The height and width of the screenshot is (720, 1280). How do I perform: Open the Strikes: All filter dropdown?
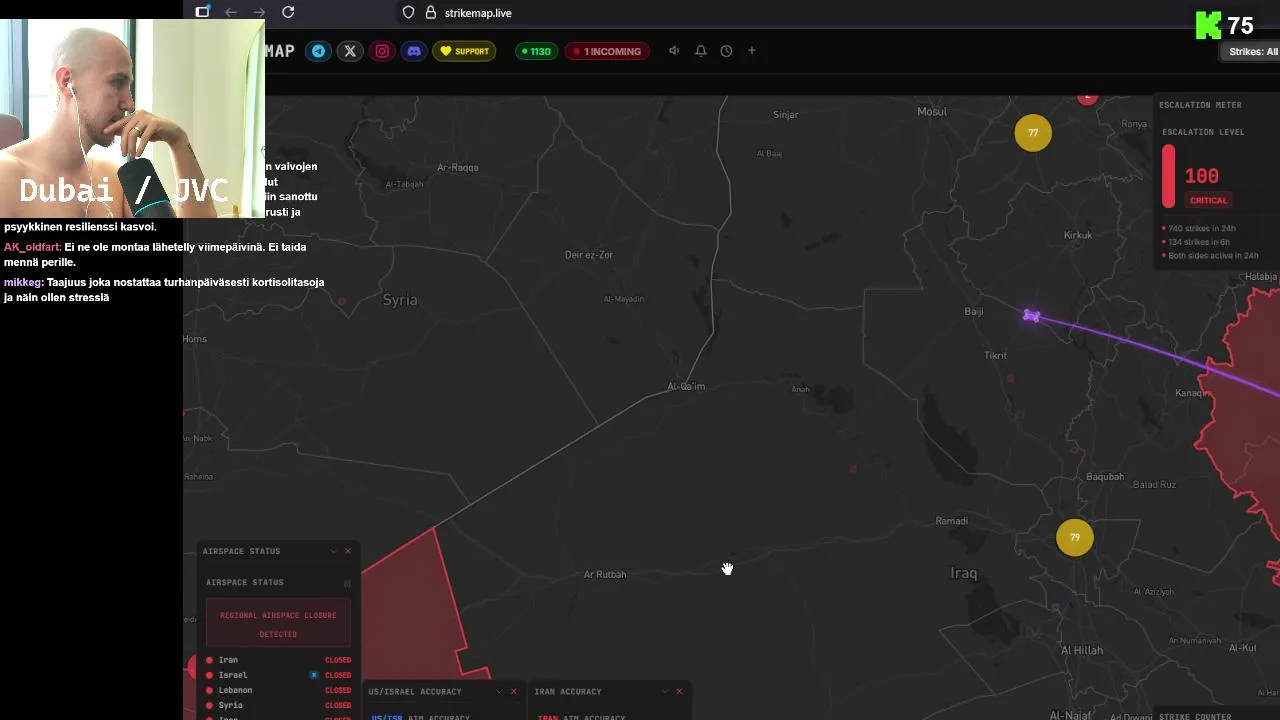pos(1252,52)
